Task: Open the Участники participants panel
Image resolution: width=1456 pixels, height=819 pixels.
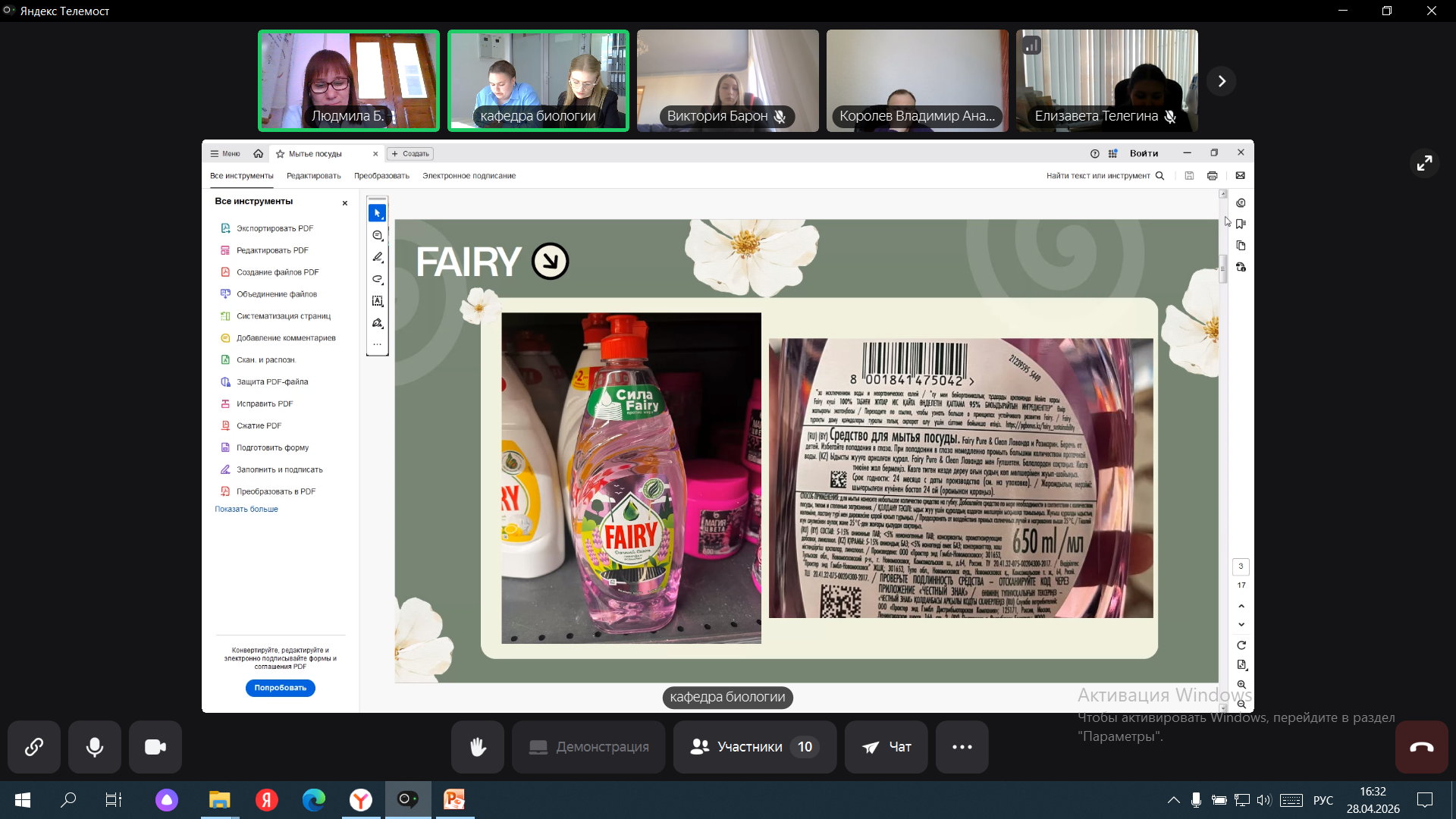Action: [x=755, y=747]
